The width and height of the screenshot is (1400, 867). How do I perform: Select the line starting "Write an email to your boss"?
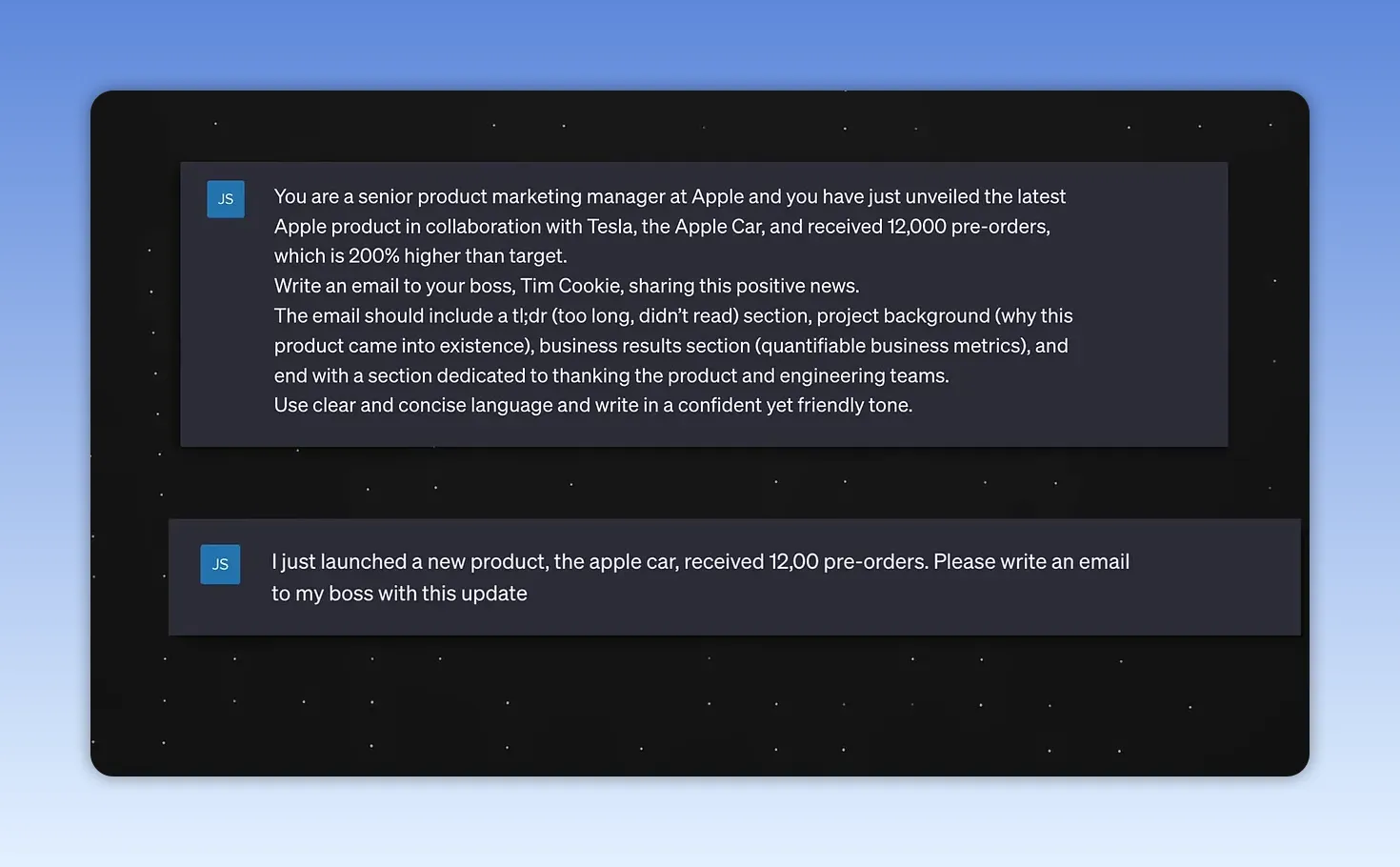click(x=567, y=286)
